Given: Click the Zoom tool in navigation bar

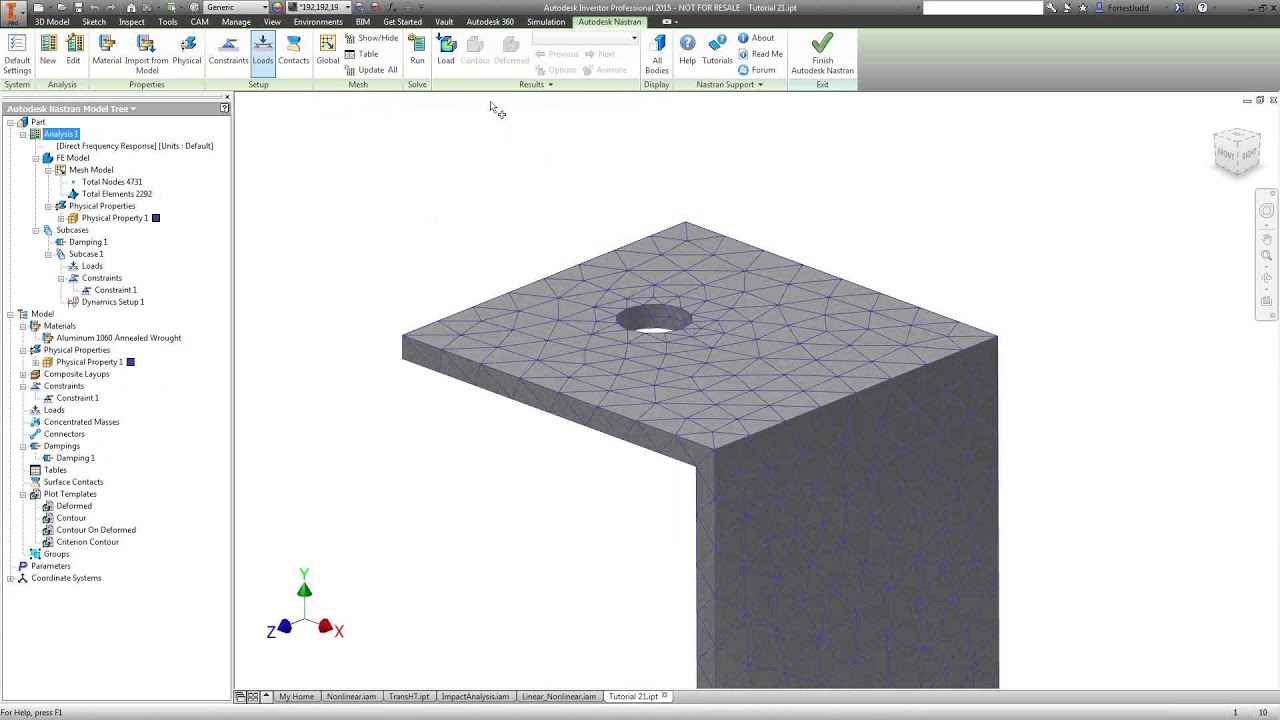Looking at the screenshot, I should pyautogui.click(x=1266, y=256).
